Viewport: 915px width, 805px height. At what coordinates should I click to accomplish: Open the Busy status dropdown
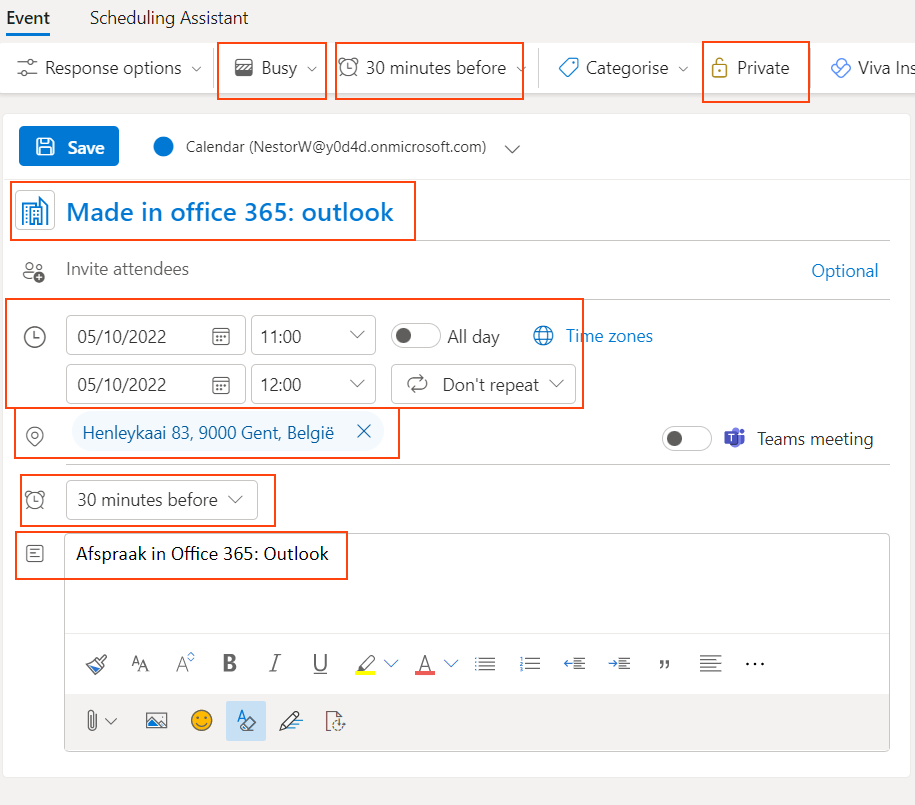click(x=275, y=68)
